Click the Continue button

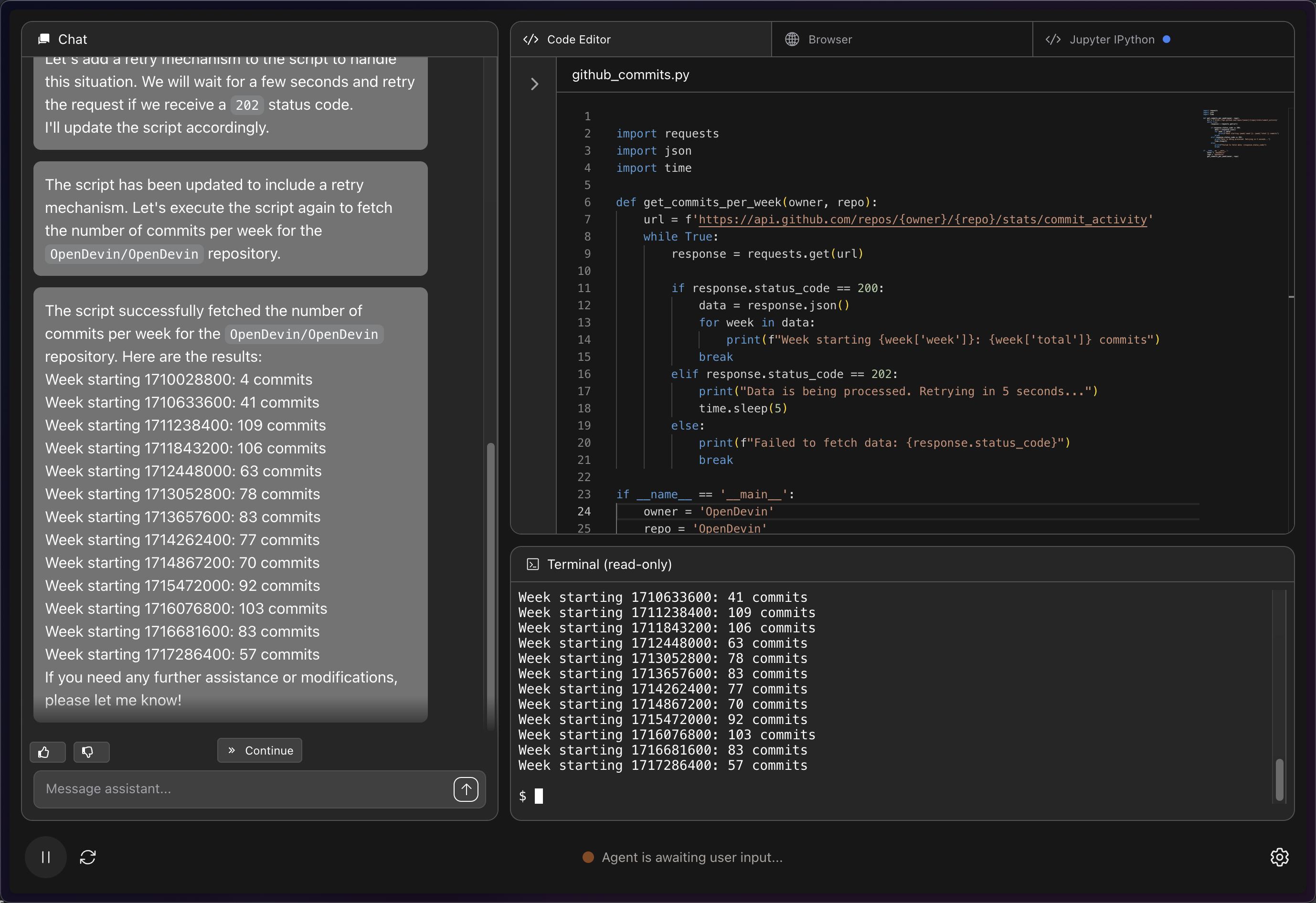260,751
